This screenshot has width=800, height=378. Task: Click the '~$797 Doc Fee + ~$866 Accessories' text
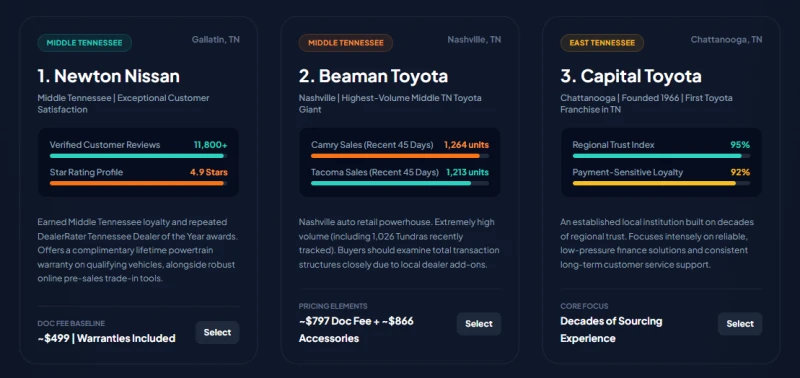coord(356,330)
